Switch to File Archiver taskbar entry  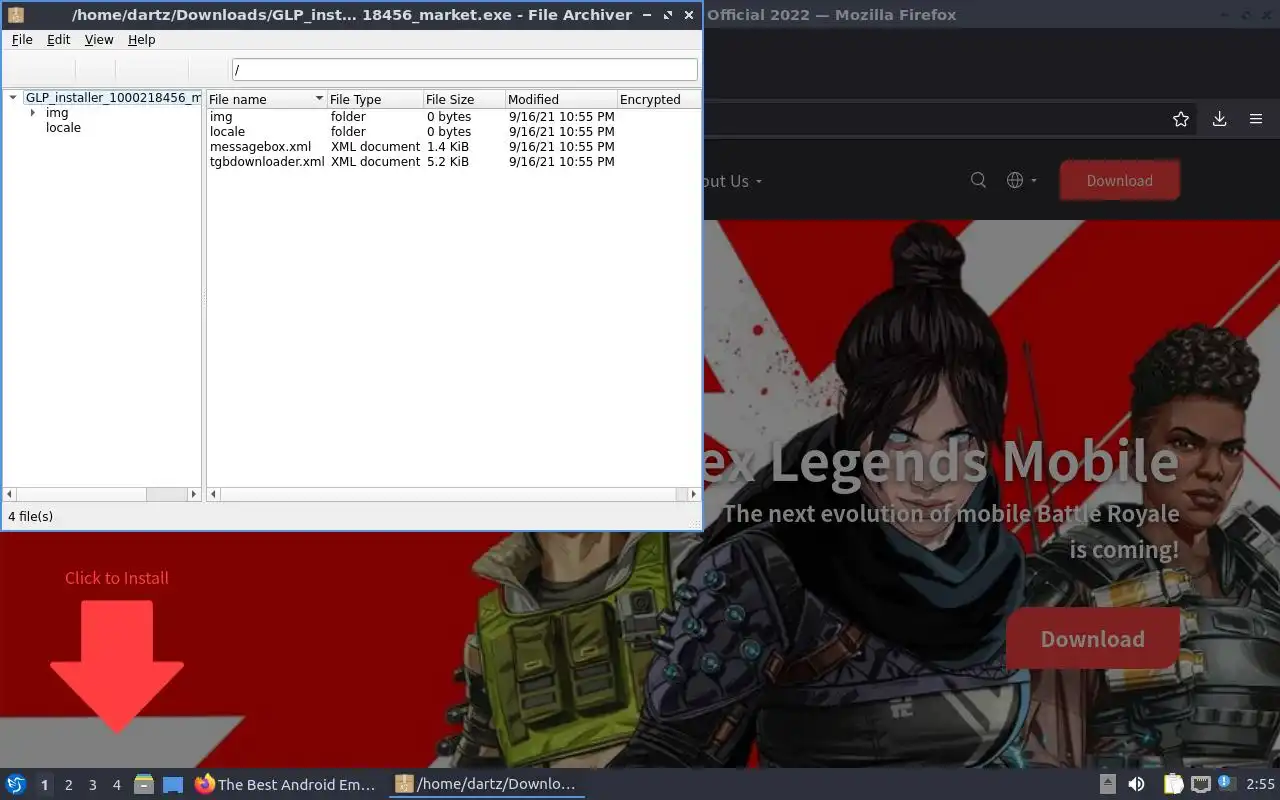tap(486, 784)
